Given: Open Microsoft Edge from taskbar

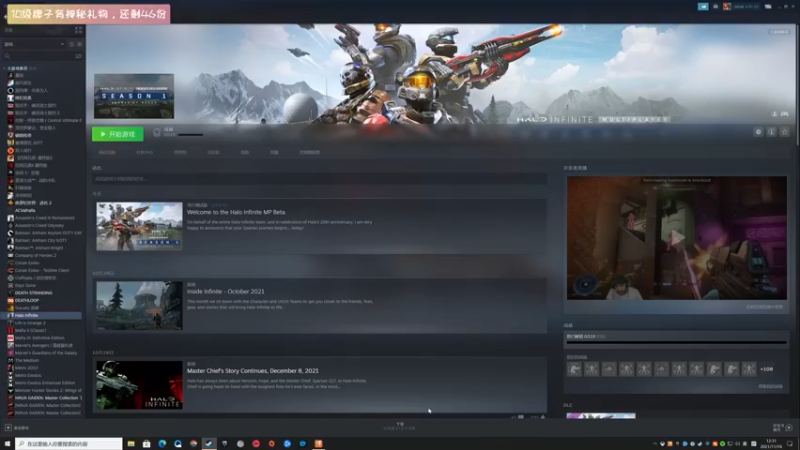Looking at the screenshot, I should [x=162, y=444].
